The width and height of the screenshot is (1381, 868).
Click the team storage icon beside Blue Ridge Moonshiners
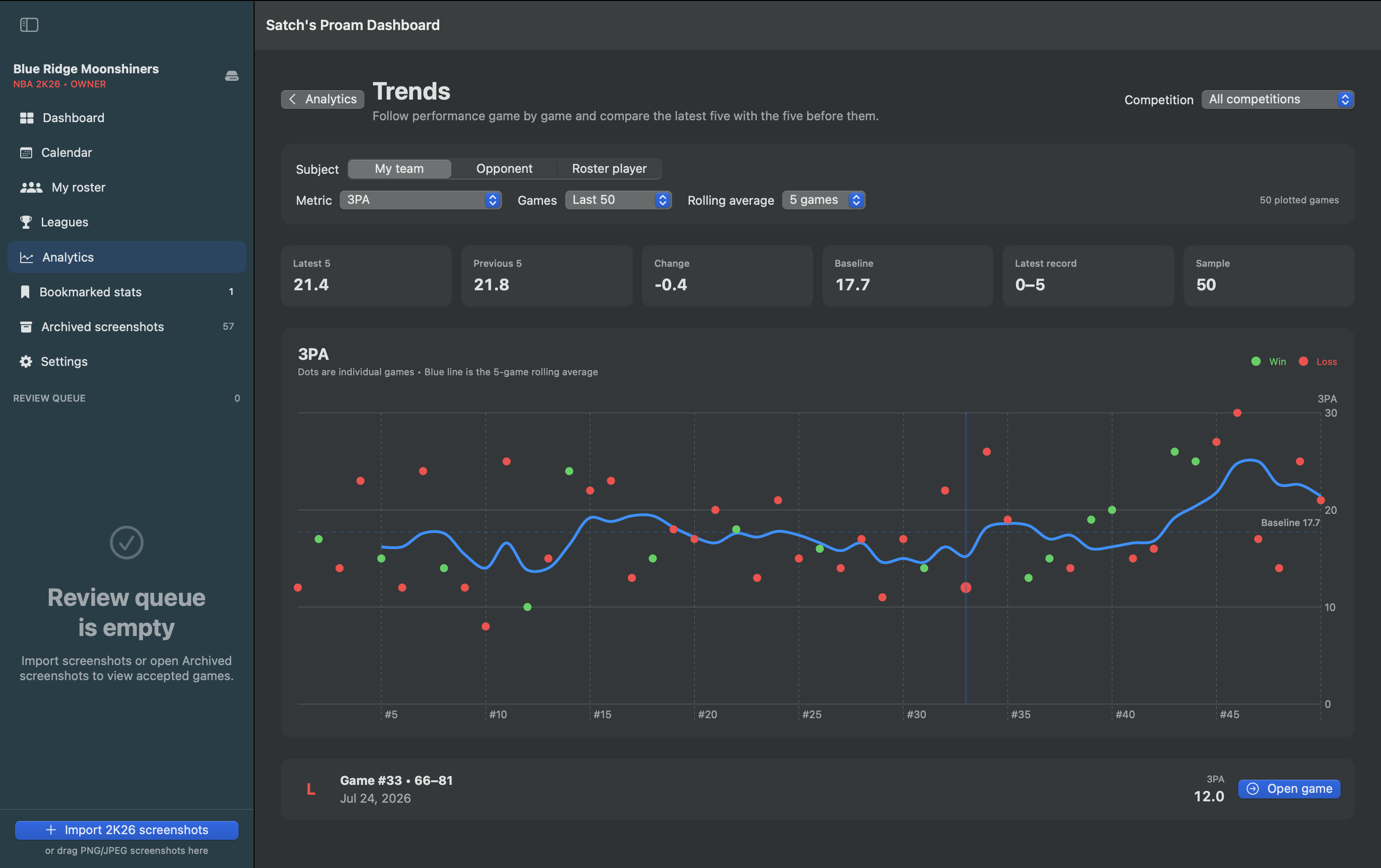click(232, 76)
